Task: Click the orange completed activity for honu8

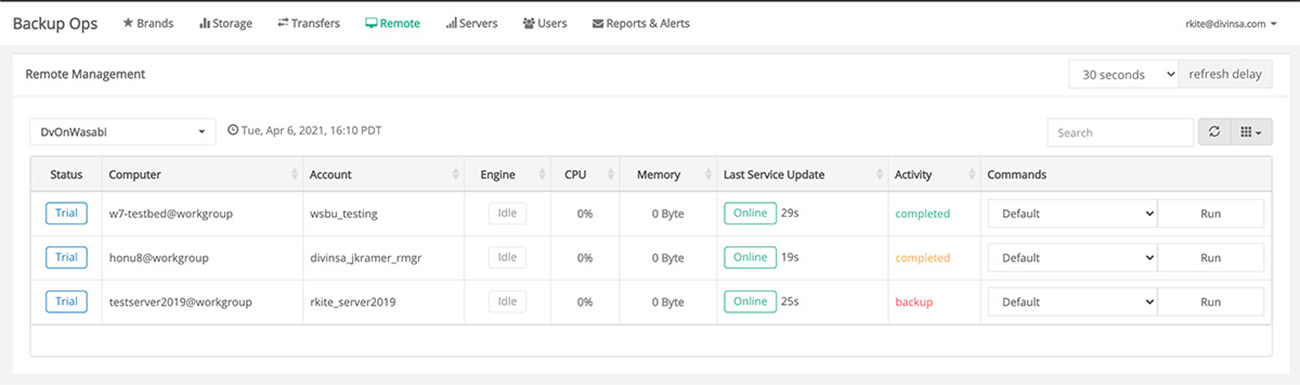Action: [922, 258]
